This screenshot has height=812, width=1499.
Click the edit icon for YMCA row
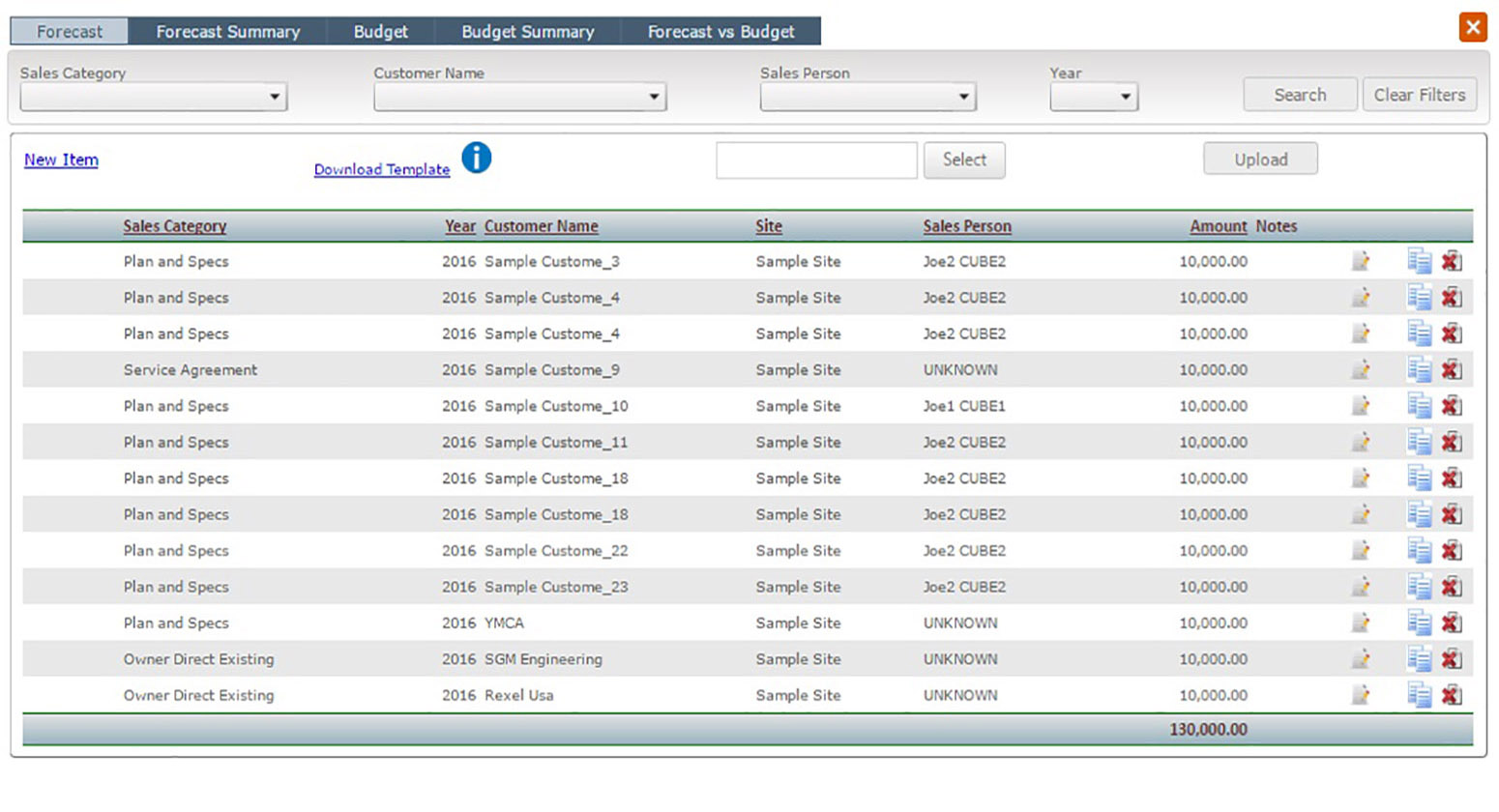tap(1361, 623)
